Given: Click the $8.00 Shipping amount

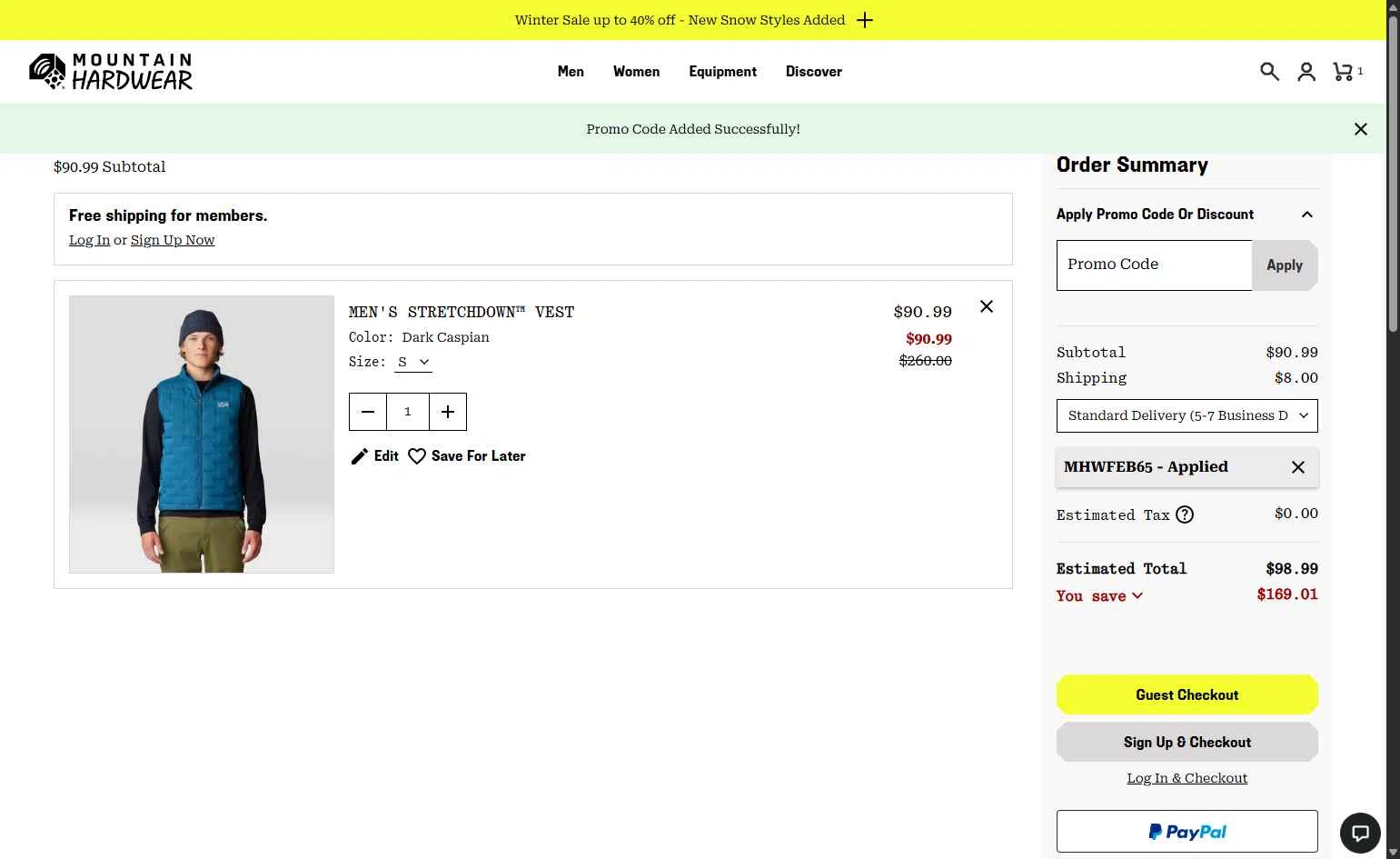Looking at the screenshot, I should click(1296, 378).
